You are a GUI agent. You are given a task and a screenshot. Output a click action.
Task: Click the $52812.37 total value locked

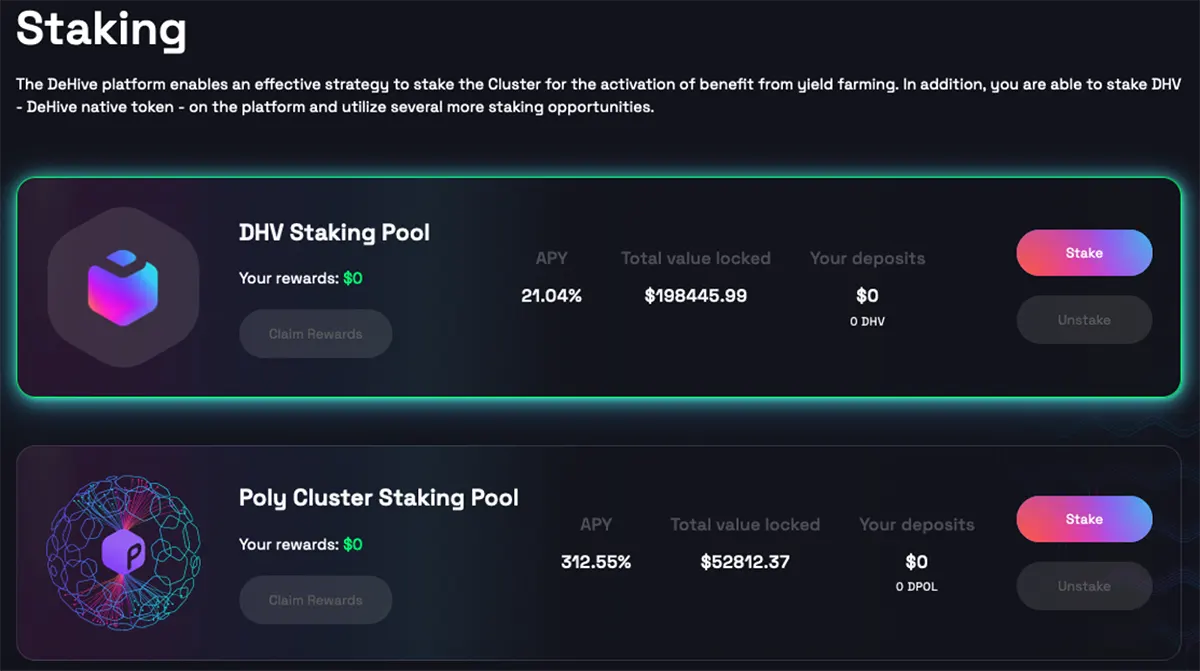coord(745,562)
